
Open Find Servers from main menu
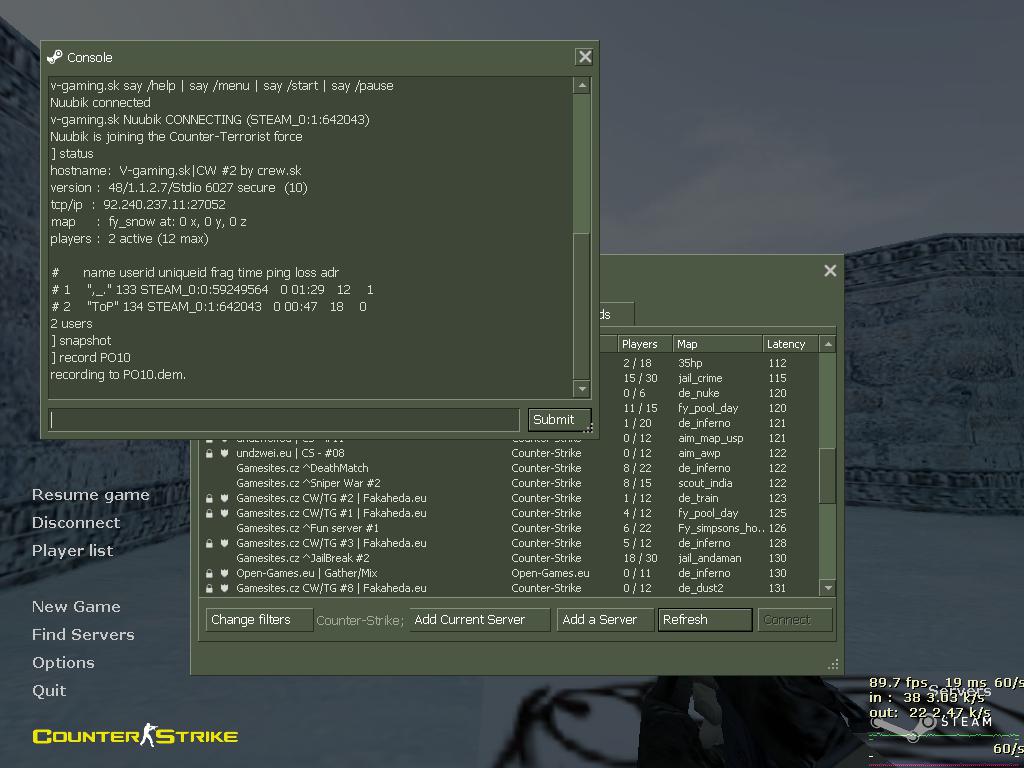(83, 635)
